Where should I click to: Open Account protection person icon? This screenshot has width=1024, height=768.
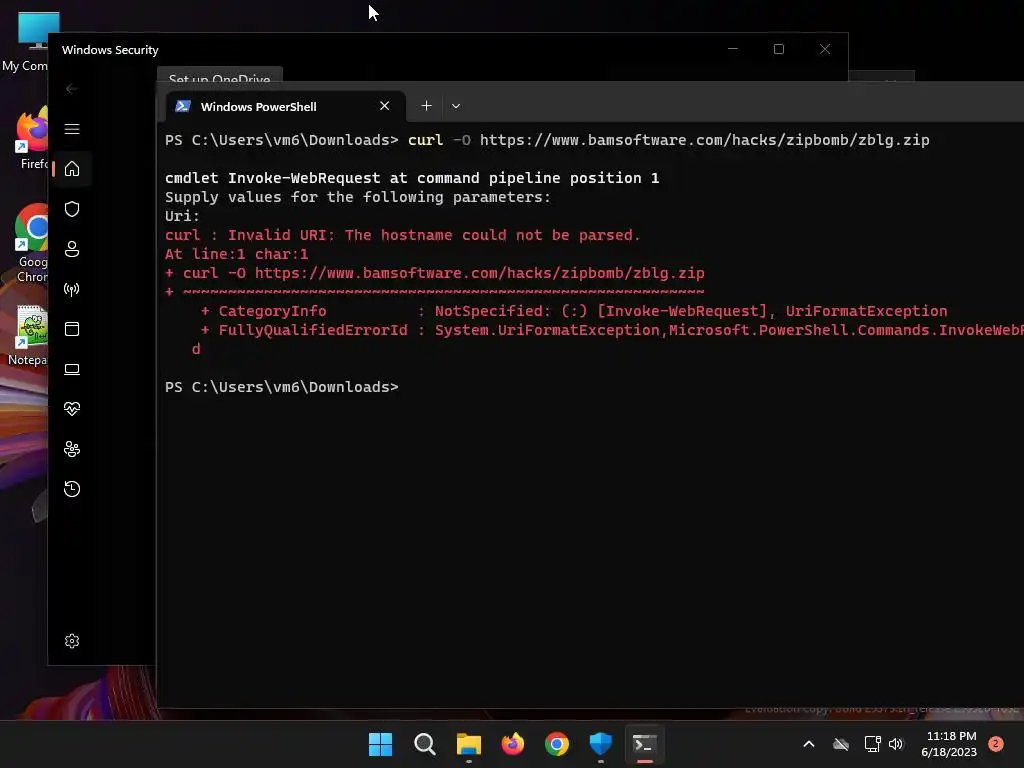coord(72,249)
